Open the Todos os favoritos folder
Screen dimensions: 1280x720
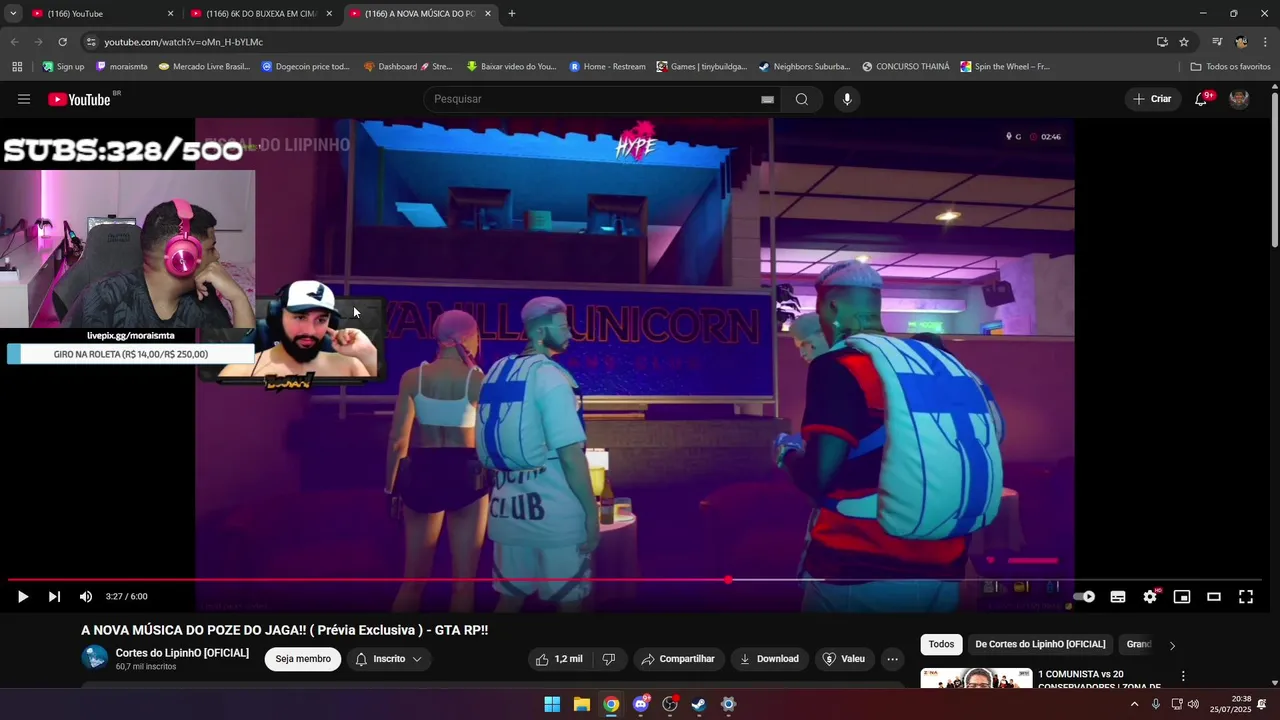1230,67
